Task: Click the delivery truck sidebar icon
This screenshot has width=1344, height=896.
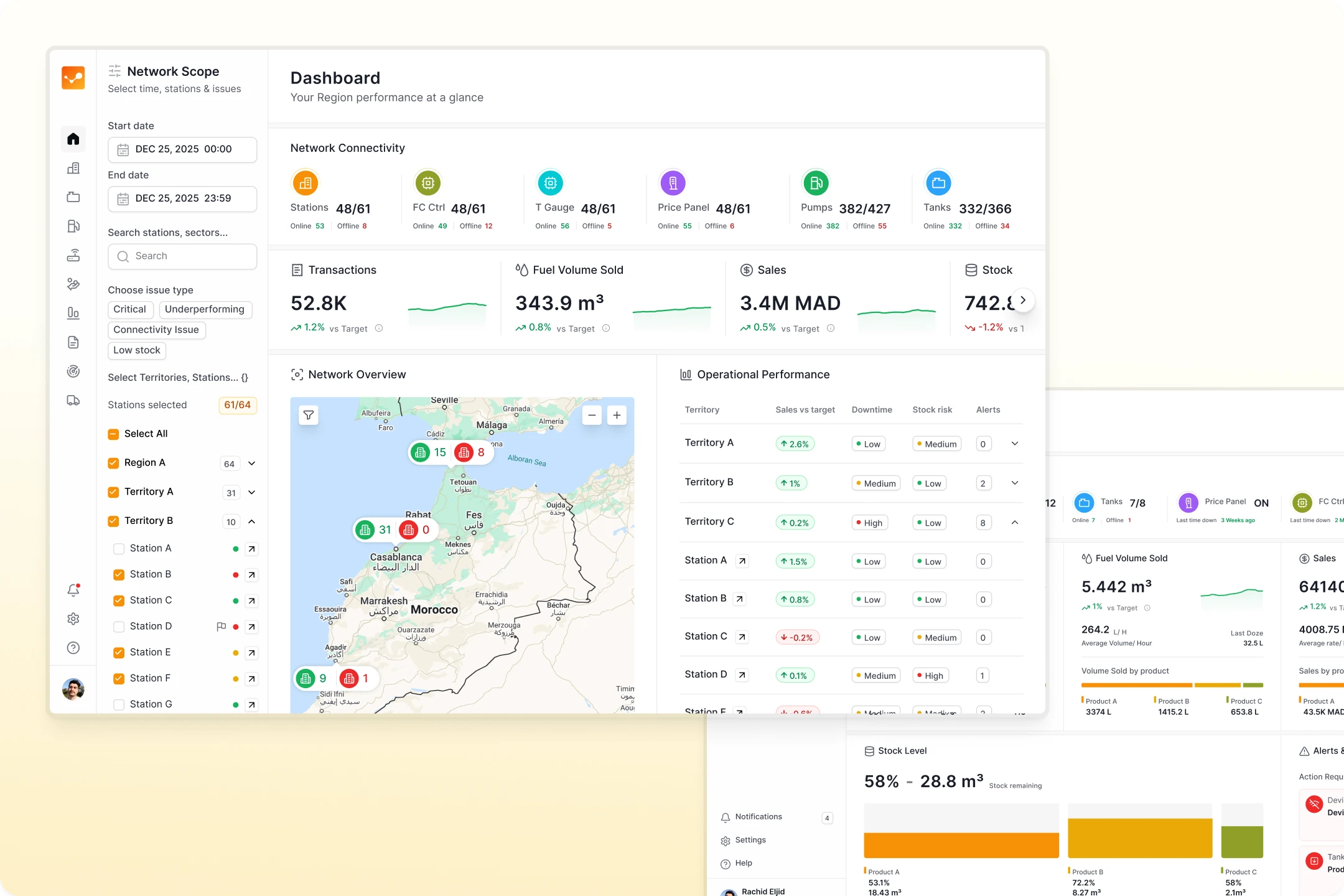Action: 73,401
